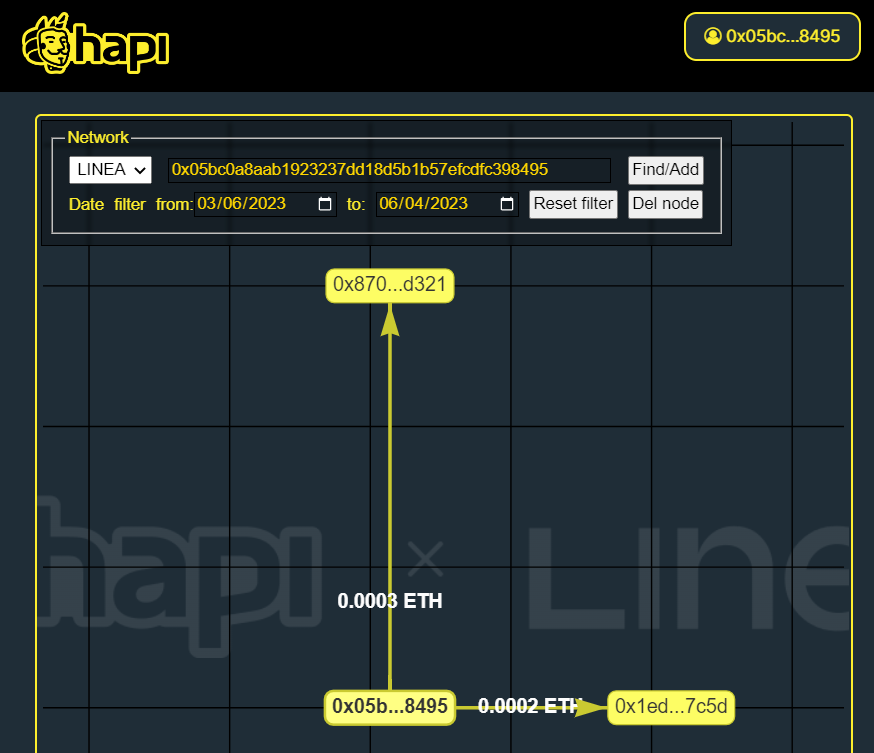Click the user avatar icon in account button
The width and height of the screenshot is (874, 753).
click(712, 36)
